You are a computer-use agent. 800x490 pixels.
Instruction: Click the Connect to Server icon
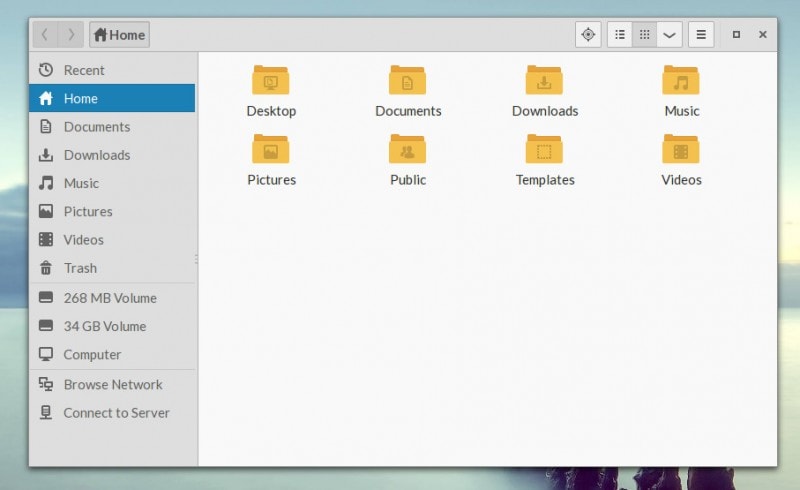tap(46, 412)
